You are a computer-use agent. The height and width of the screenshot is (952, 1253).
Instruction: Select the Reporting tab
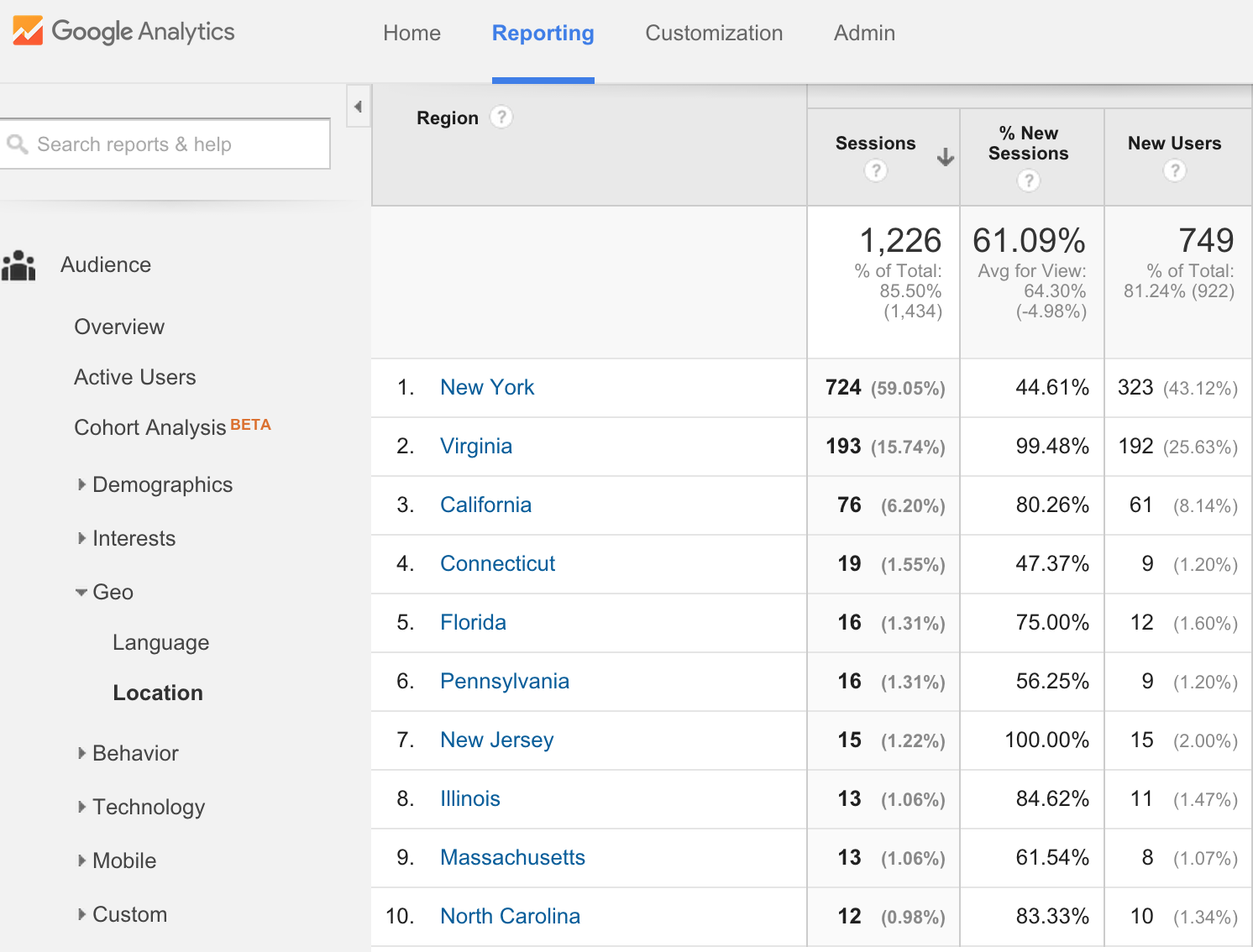(x=543, y=33)
